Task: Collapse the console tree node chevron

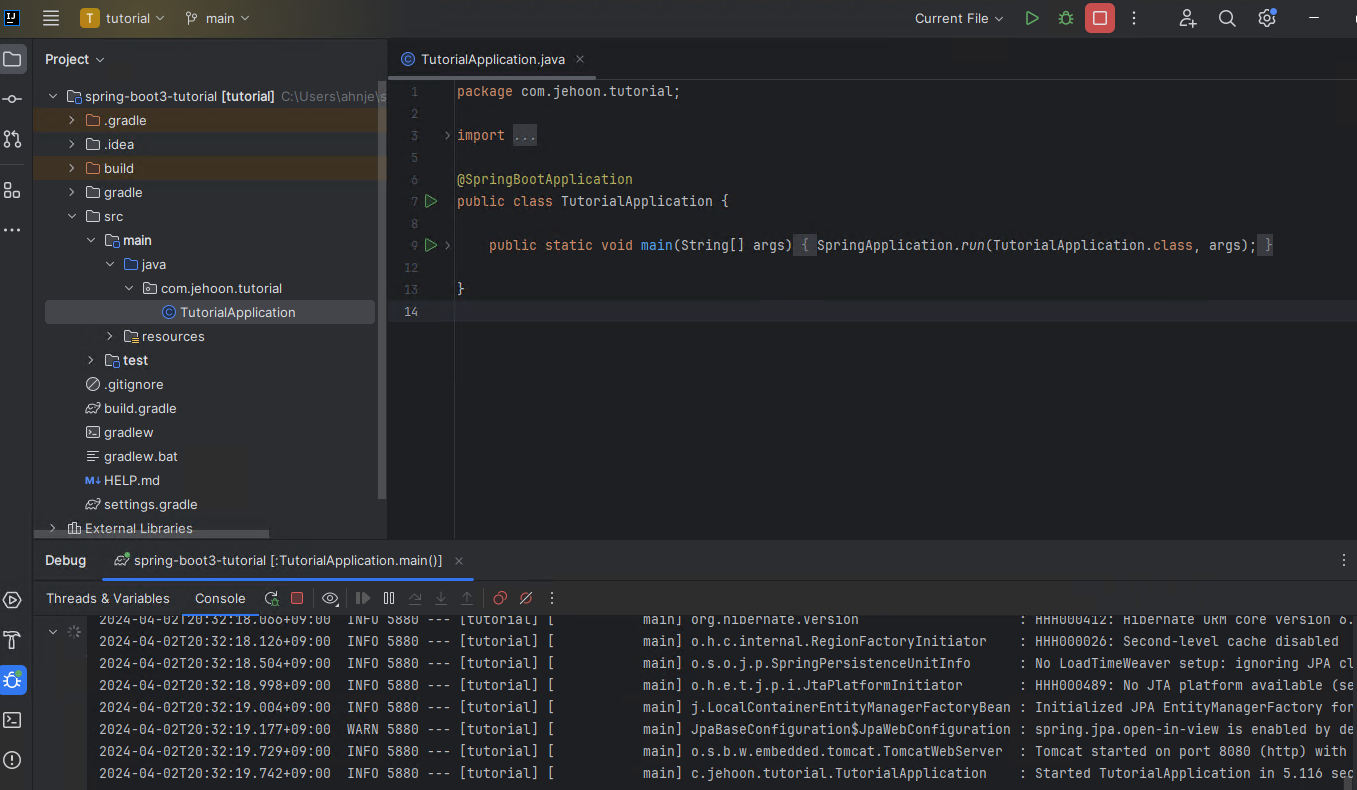Action: click(x=53, y=631)
